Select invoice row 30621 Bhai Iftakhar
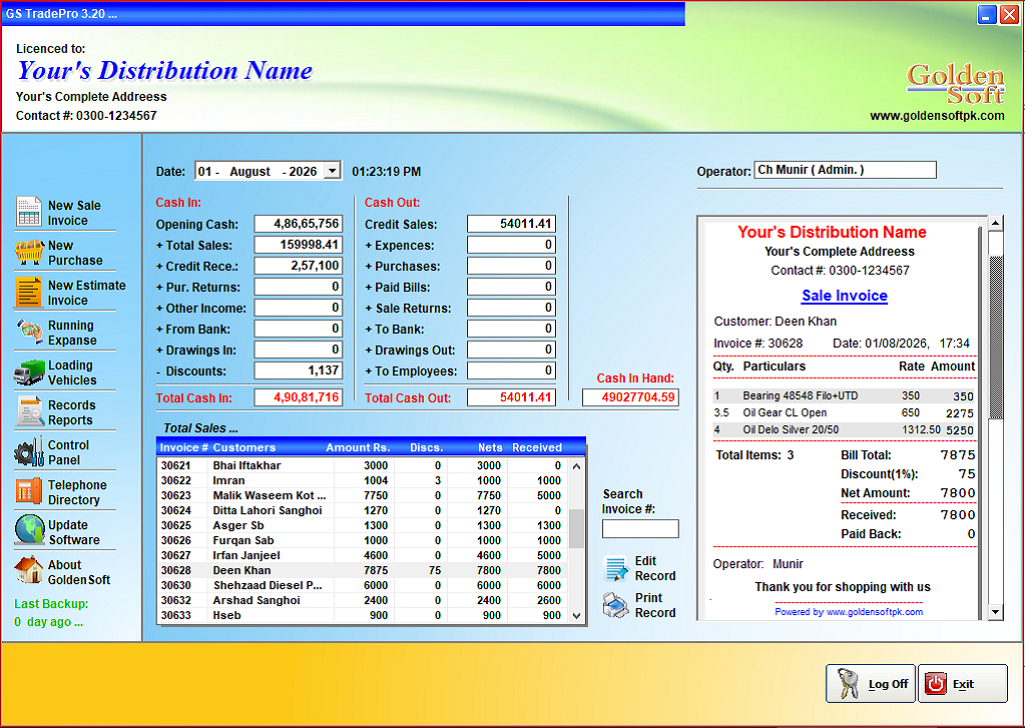Viewport: 1025px width, 728px height. [x=363, y=465]
